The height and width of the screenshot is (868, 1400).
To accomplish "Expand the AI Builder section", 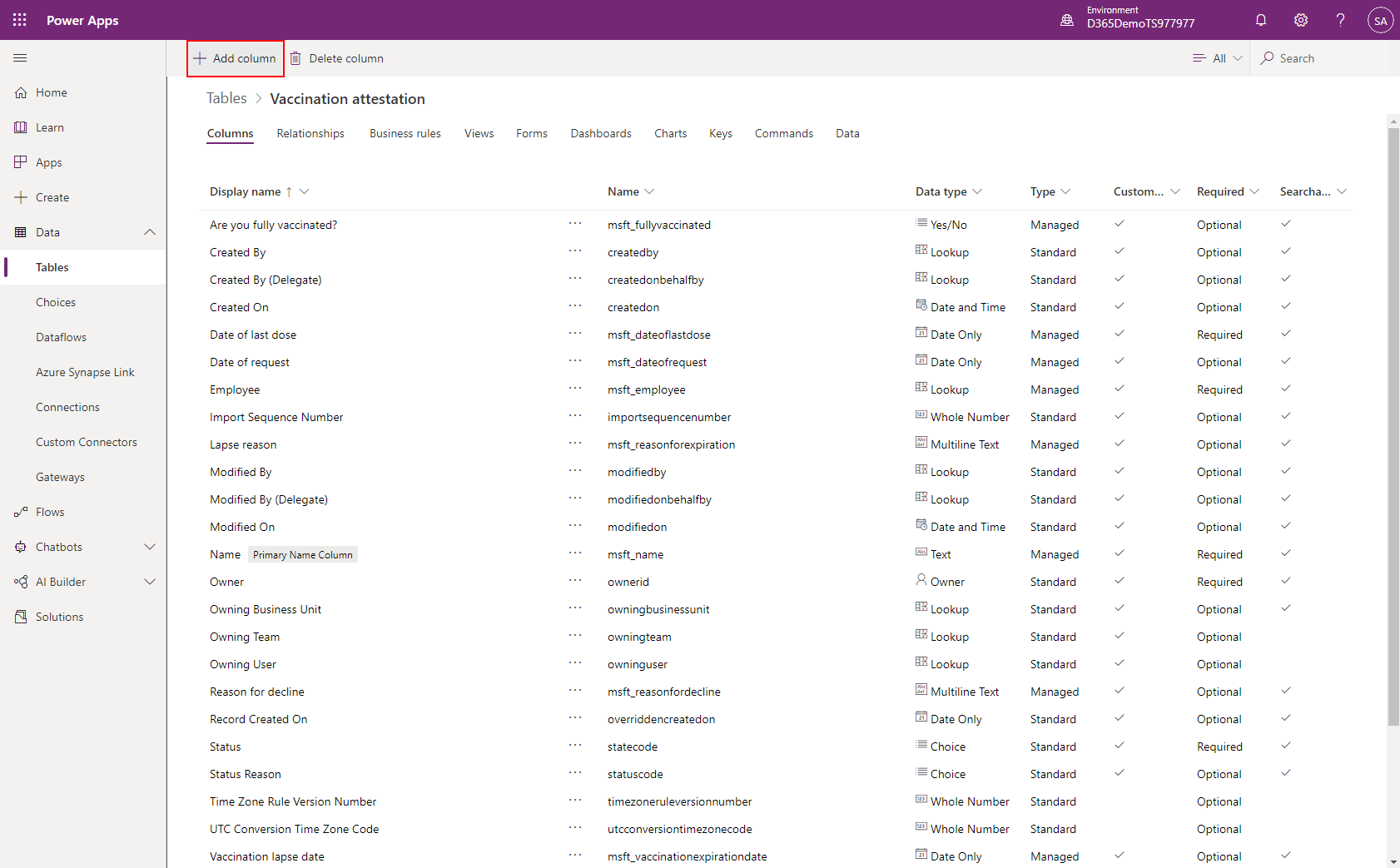I will [150, 582].
